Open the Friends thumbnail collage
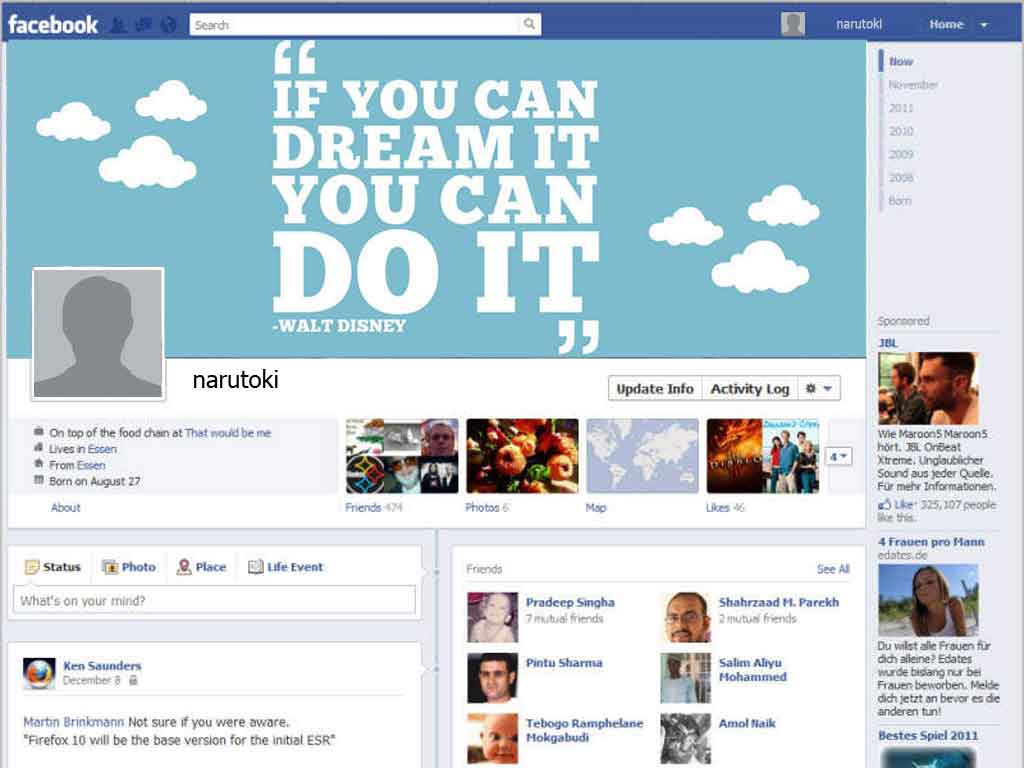This screenshot has height=768, width=1024. 402,456
